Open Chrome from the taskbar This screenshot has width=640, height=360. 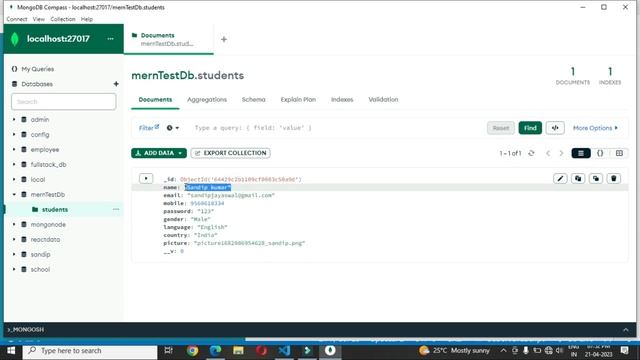tap(192, 351)
